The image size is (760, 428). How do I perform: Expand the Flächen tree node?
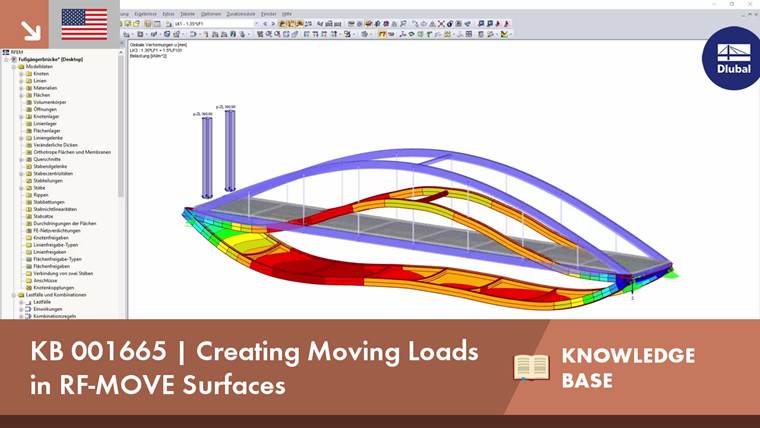tap(21, 95)
